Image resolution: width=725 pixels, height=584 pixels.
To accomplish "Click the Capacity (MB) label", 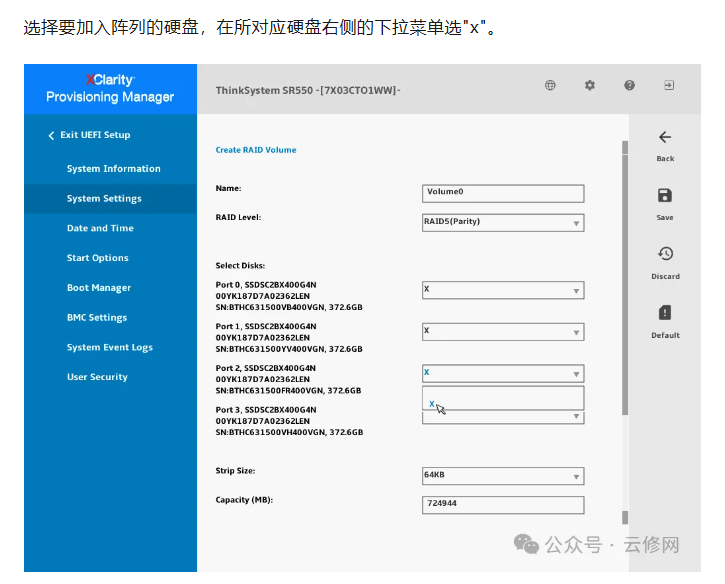I will tap(244, 500).
